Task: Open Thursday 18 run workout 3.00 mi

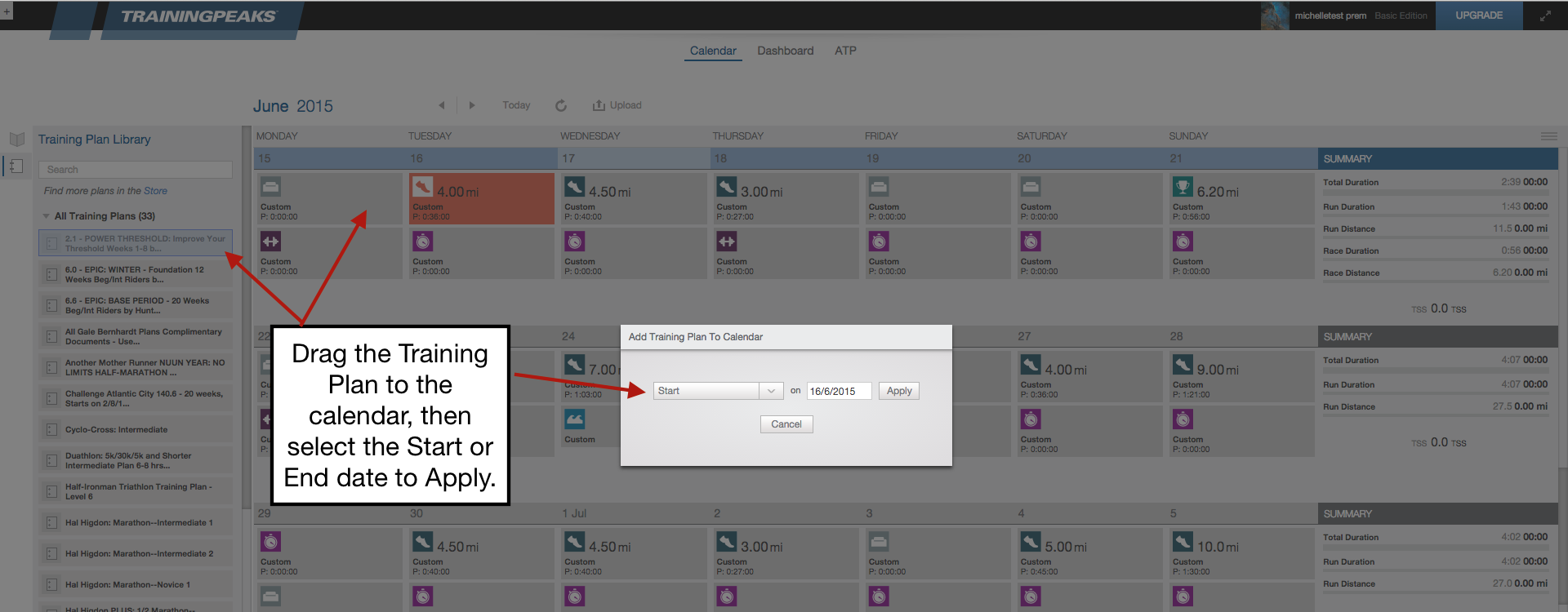Action: 786,198
